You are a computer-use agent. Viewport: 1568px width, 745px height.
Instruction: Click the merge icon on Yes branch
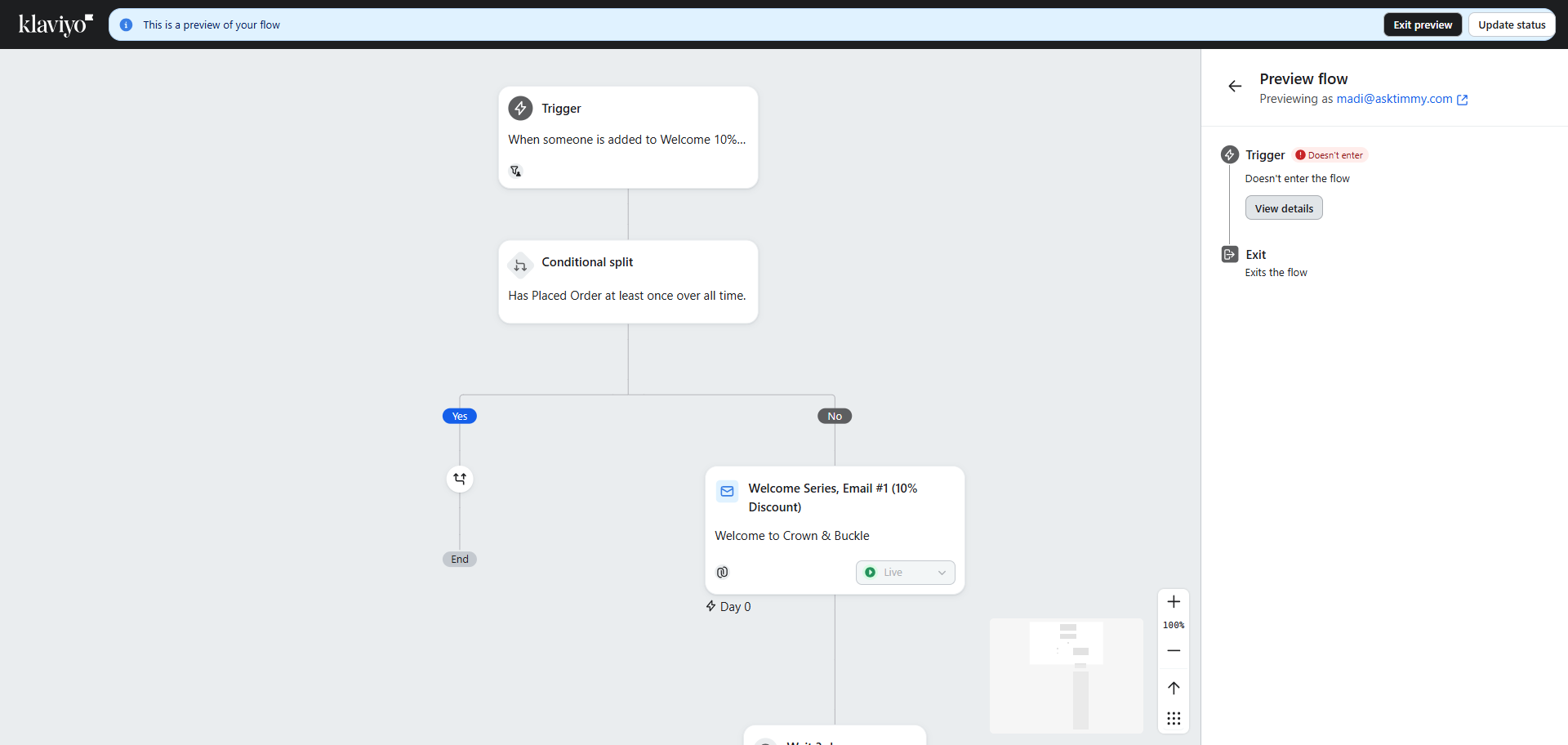[x=460, y=479]
